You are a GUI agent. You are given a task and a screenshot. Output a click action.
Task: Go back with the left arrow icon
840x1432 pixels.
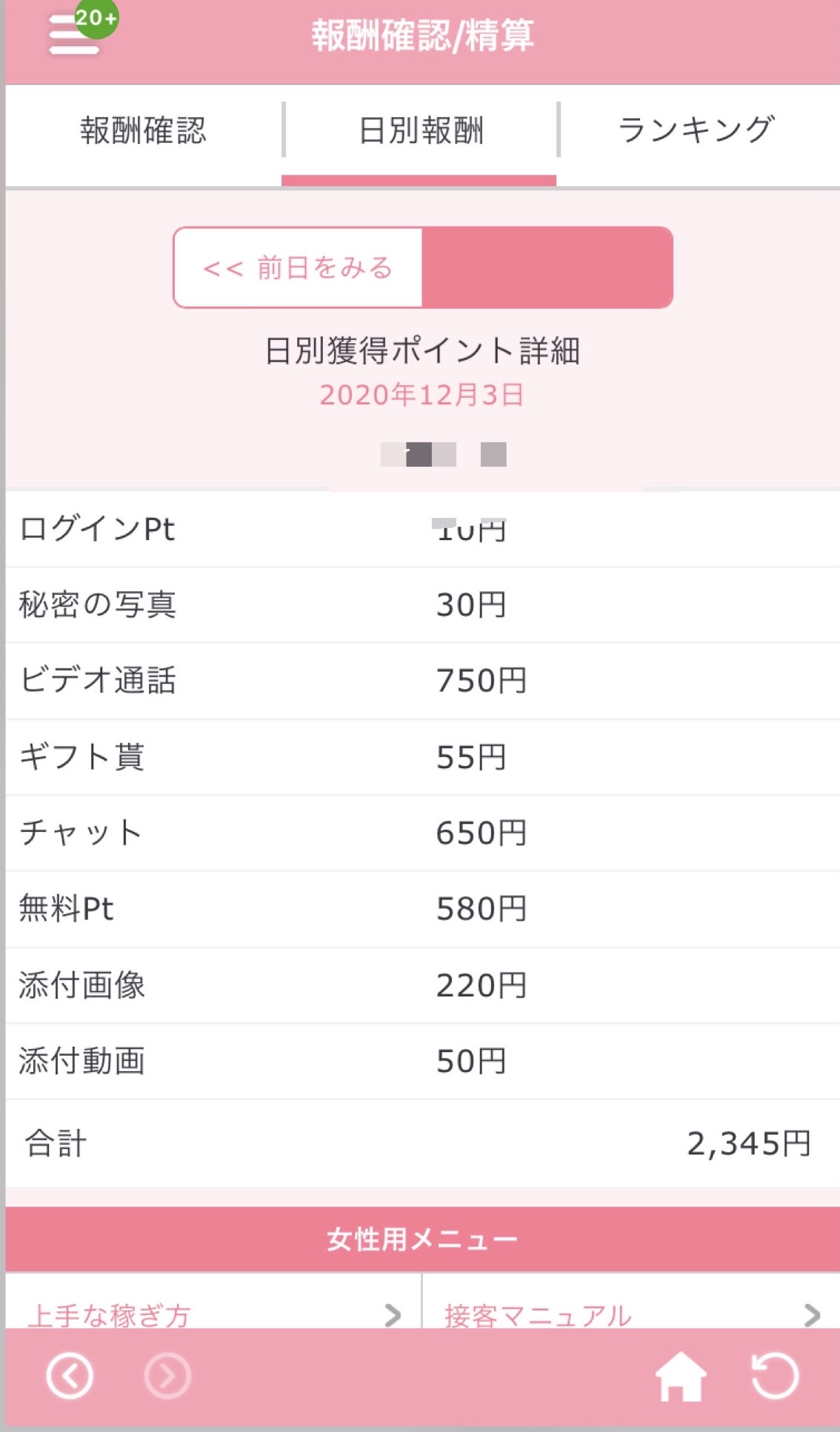(70, 1376)
